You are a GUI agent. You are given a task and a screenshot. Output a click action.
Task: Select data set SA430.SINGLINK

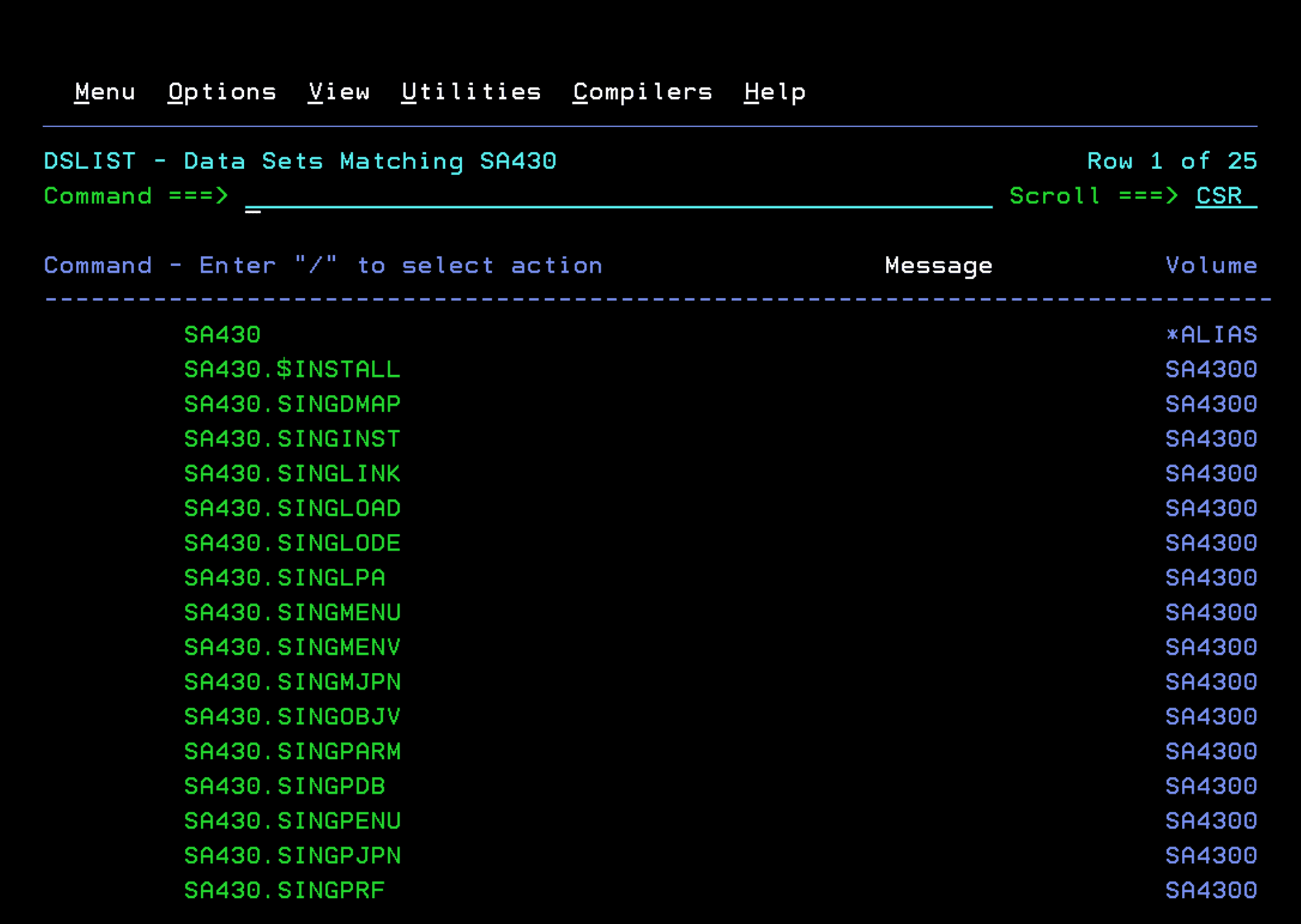(x=292, y=474)
